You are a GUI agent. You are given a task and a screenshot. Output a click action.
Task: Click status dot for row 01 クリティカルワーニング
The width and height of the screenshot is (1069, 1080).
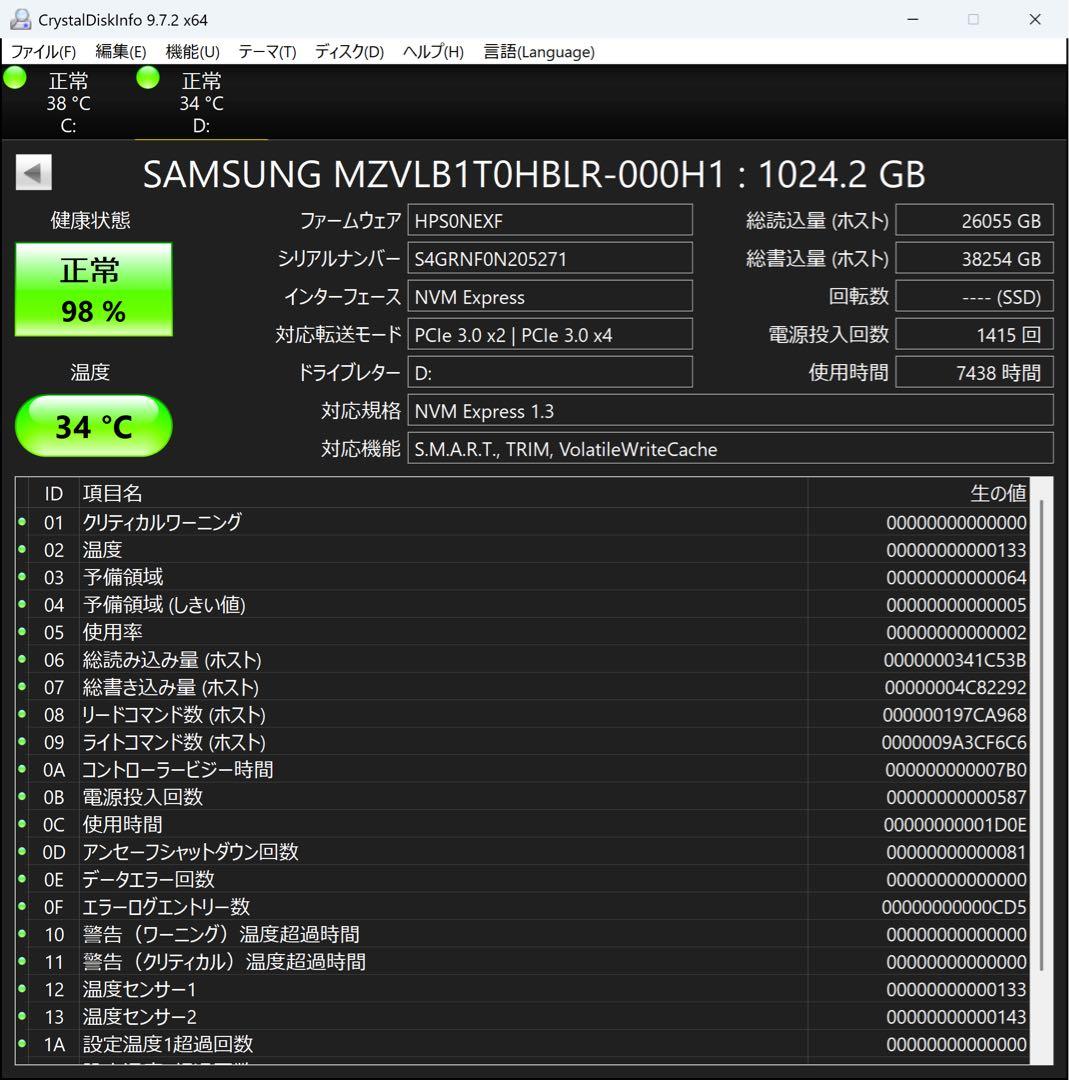(22, 522)
